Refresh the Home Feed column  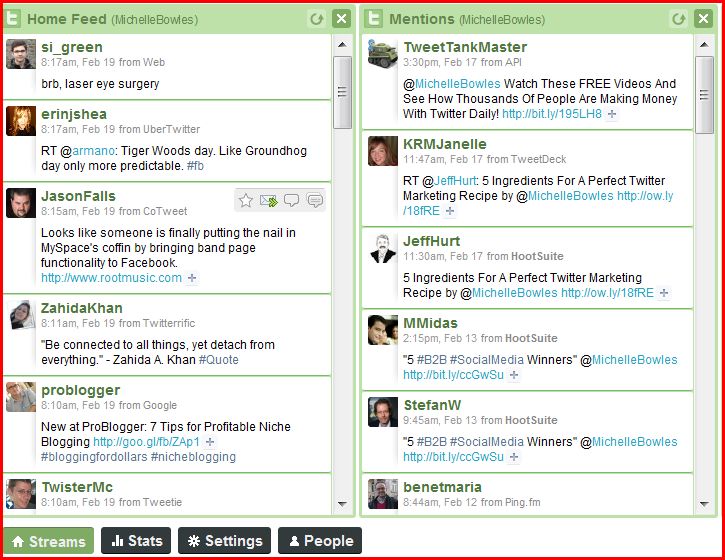tap(317, 19)
